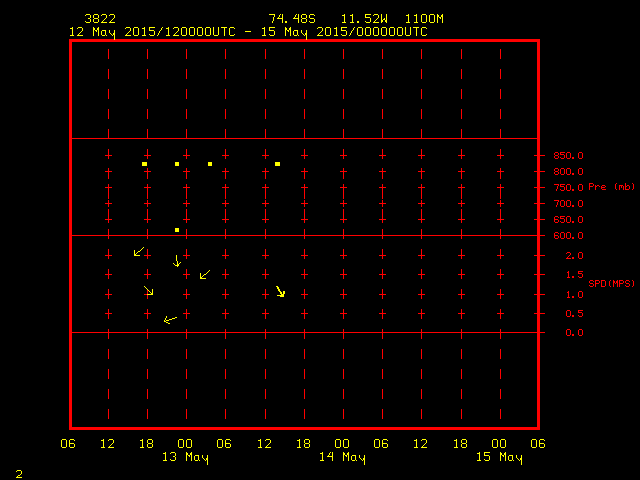
Task: Click the 00 hour label above 13 May
Action: (185, 444)
